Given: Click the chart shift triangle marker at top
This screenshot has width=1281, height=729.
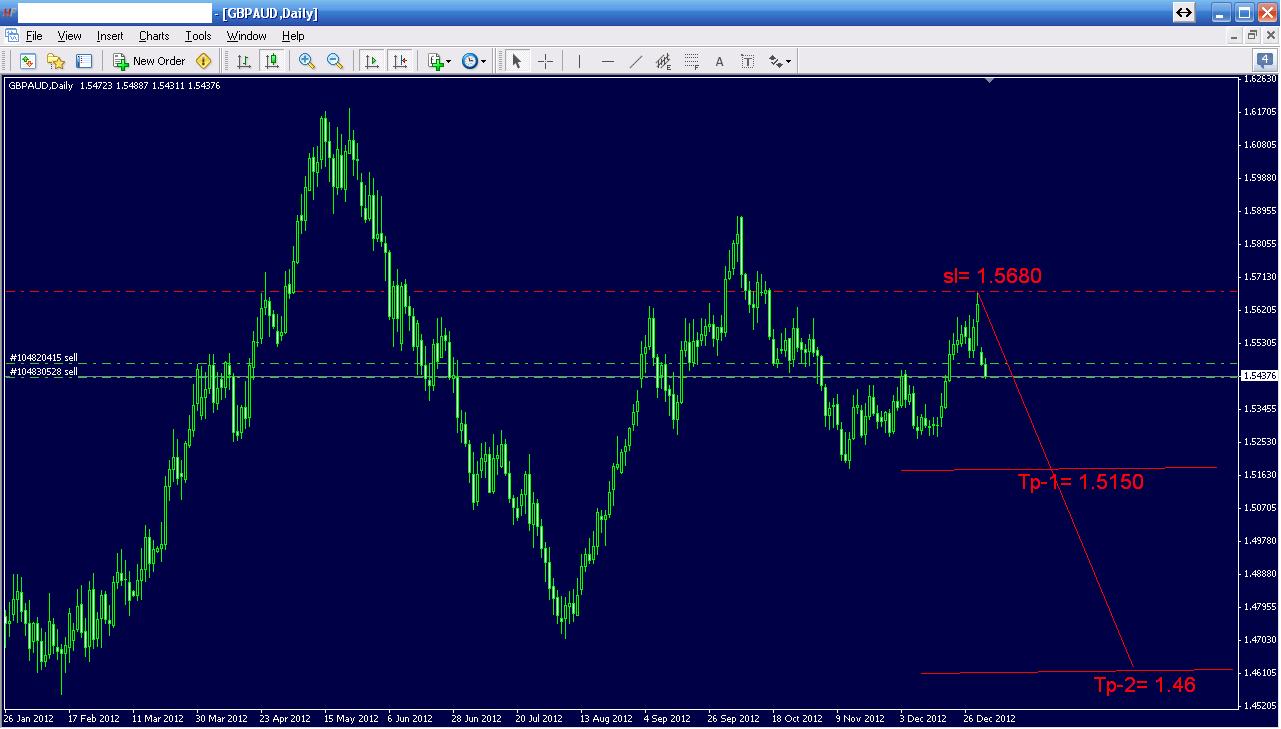Looking at the screenshot, I should pos(989,80).
